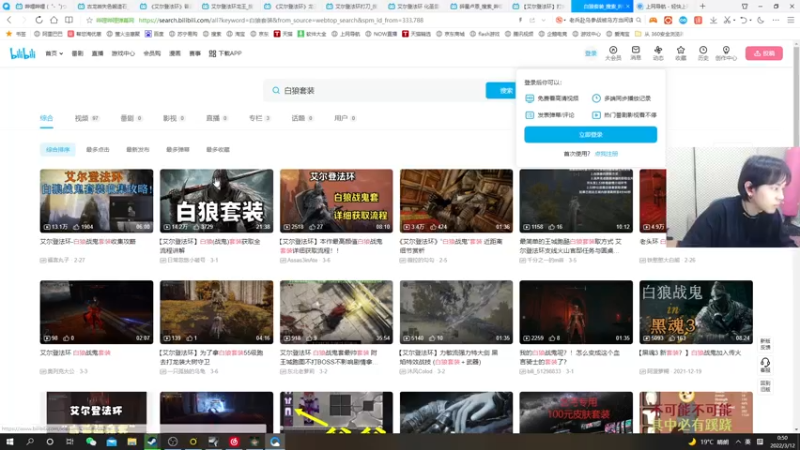
Task: Open the 白狼战鬼 in 黑魂3 thumbnail
Action: coord(696,312)
